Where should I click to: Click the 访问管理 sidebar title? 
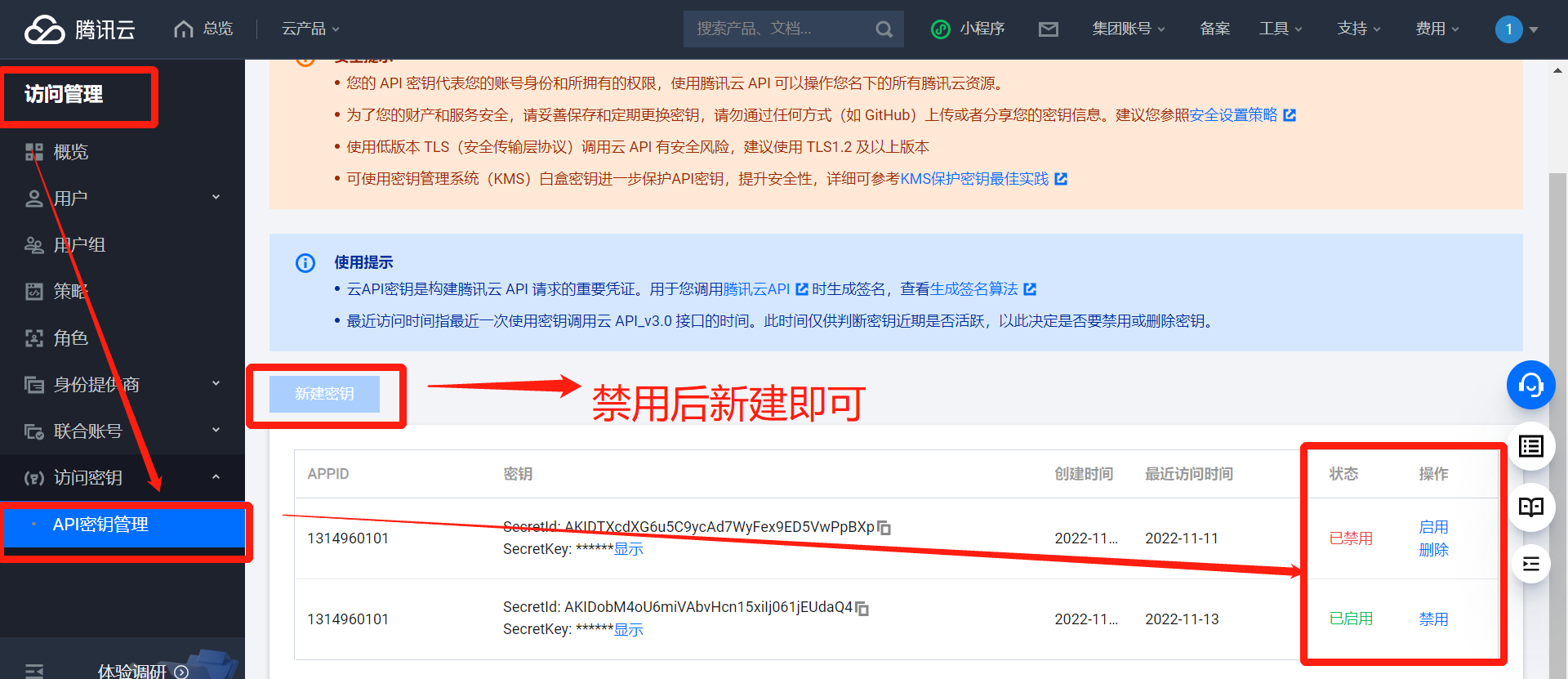(x=64, y=95)
